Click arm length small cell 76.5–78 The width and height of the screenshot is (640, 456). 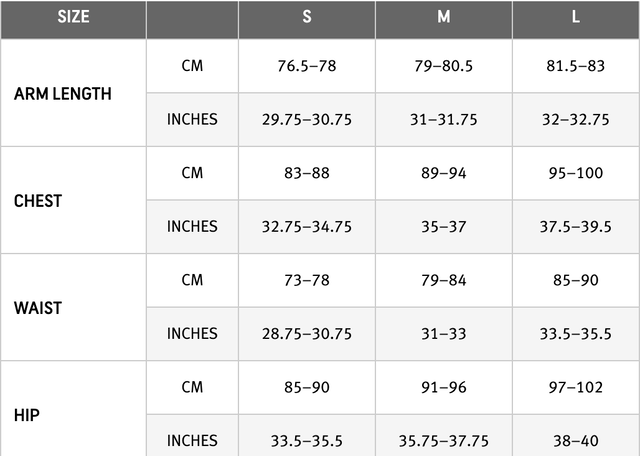(307, 66)
